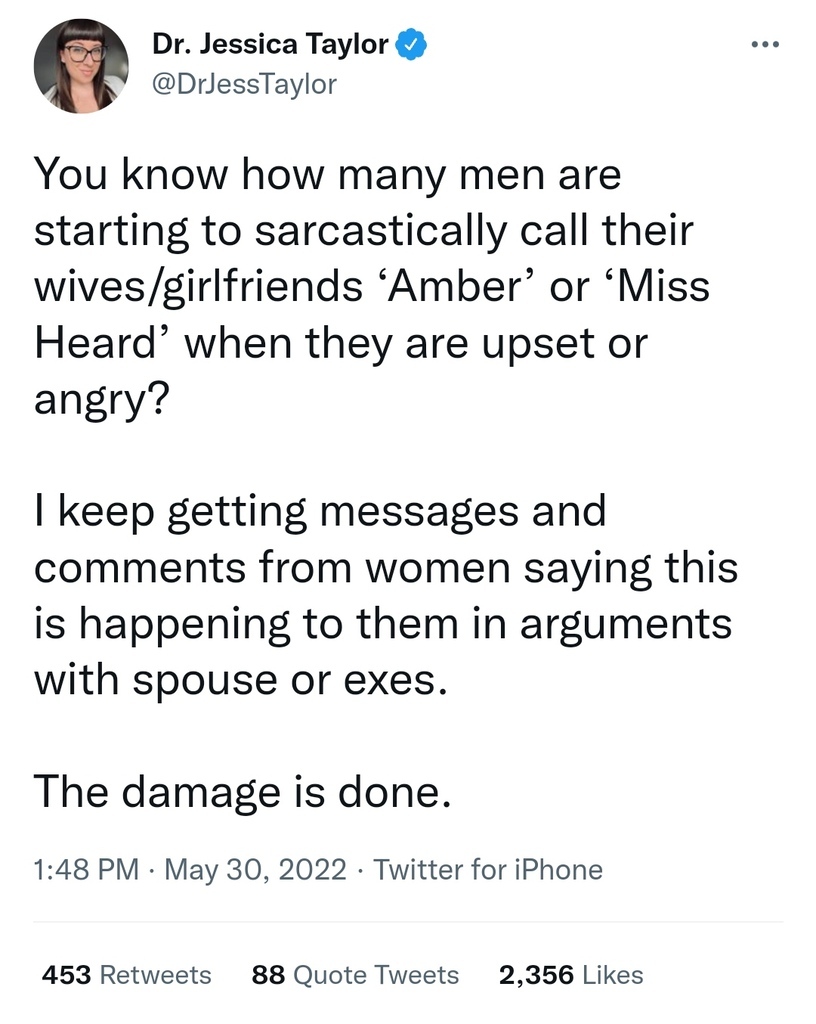Visit the @DrJessTaylor handle link

(244, 85)
